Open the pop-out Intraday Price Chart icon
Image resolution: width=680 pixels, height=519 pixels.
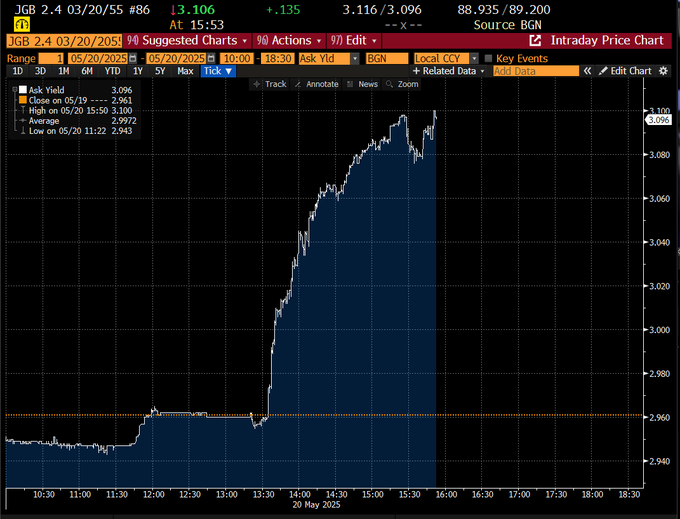tap(535, 40)
